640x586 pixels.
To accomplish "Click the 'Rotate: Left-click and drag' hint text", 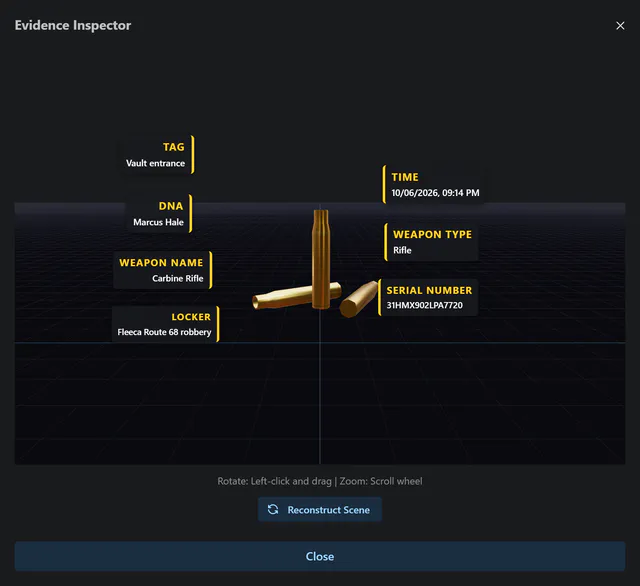I will click(x=274, y=481).
